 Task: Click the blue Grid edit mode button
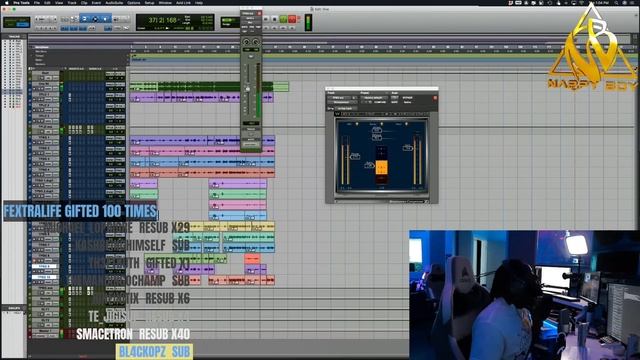pos(22,25)
